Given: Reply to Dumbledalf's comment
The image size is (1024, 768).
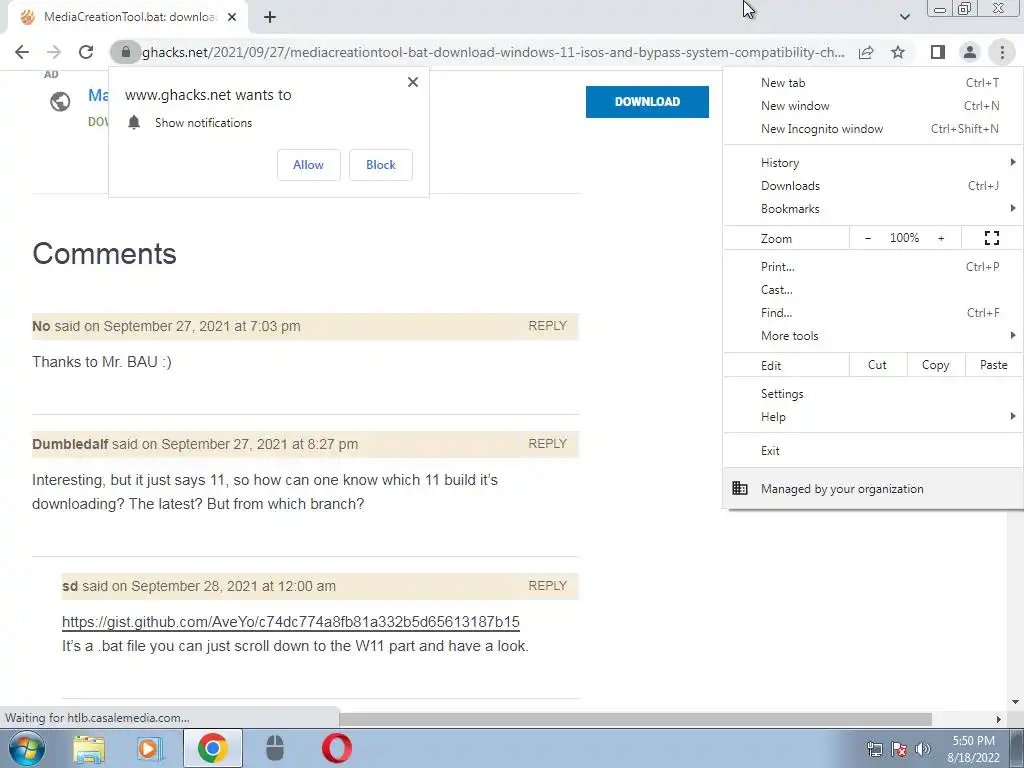Looking at the screenshot, I should coord(547,443).
